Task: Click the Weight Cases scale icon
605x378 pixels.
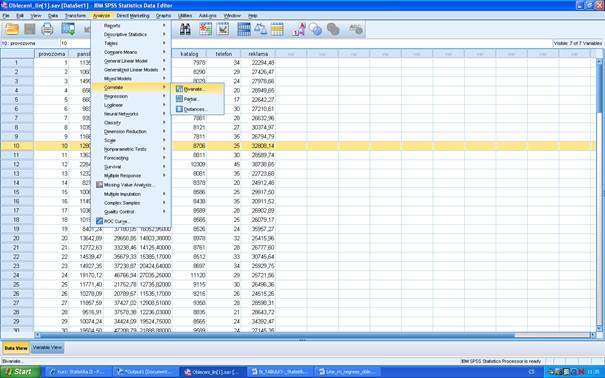Action: coord(260,29)
